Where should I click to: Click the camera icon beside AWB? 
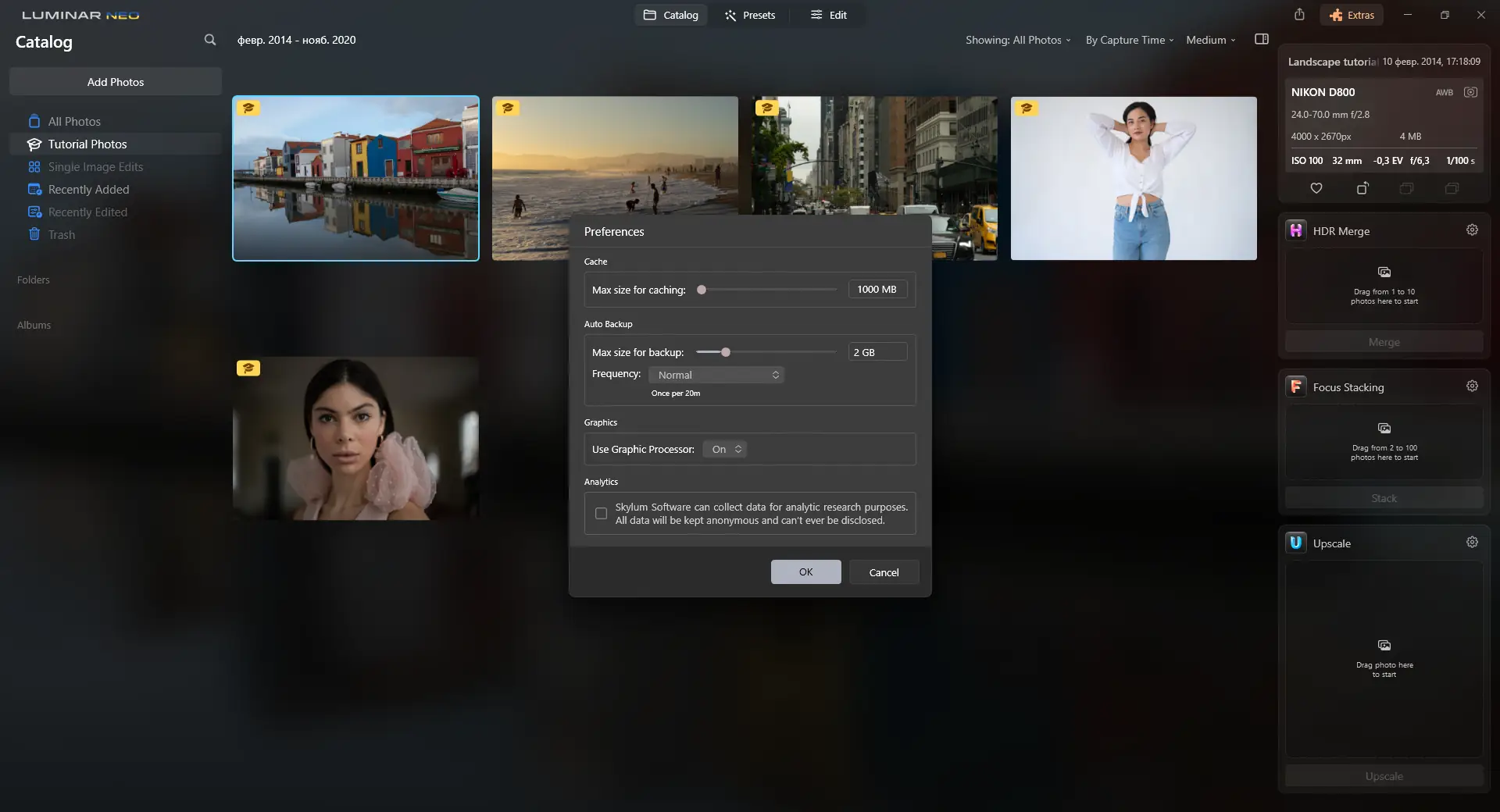coord(1470,92)
